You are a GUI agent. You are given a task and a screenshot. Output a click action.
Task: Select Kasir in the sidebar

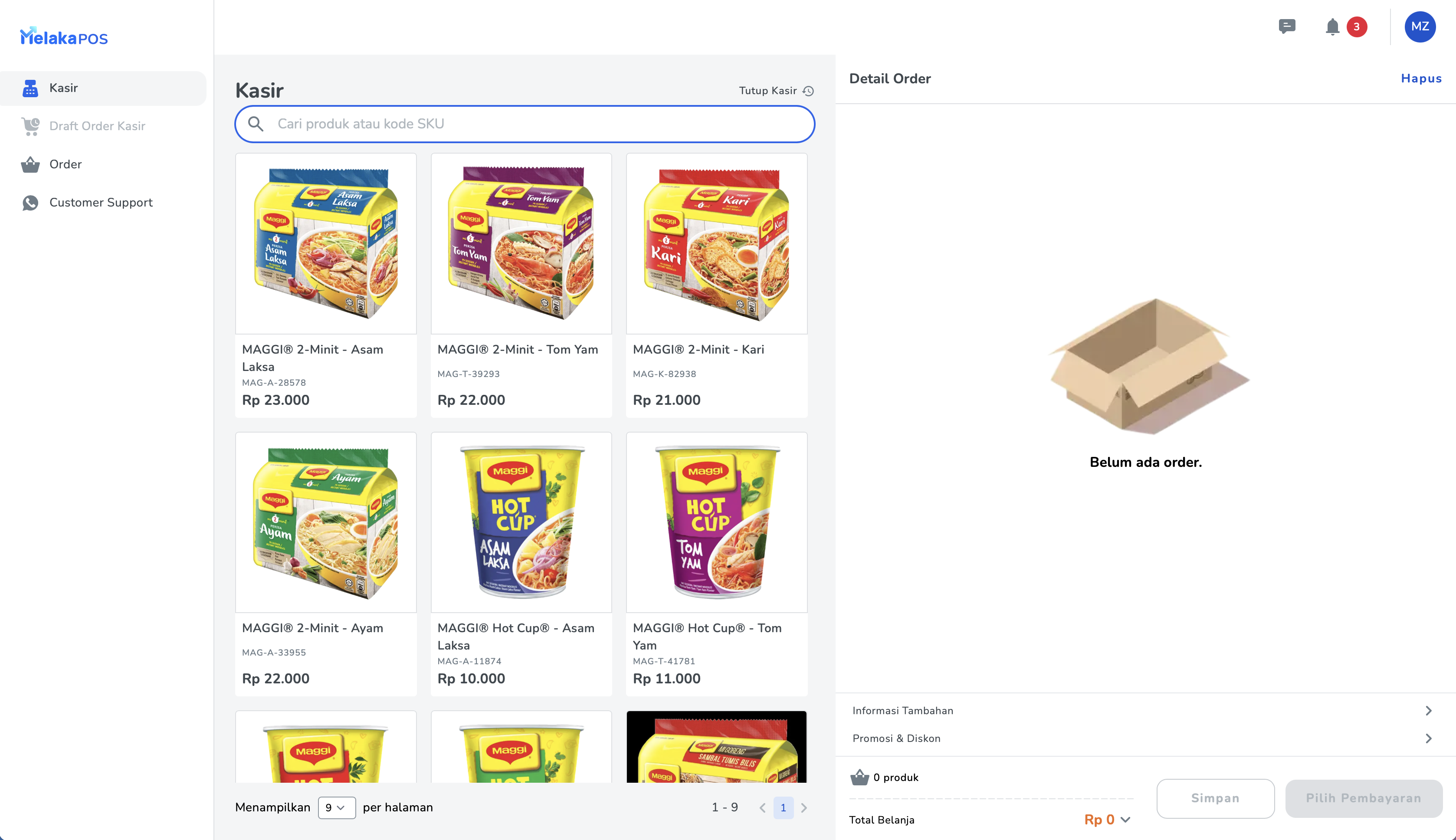pyautogui.click(x=103, y=88)
